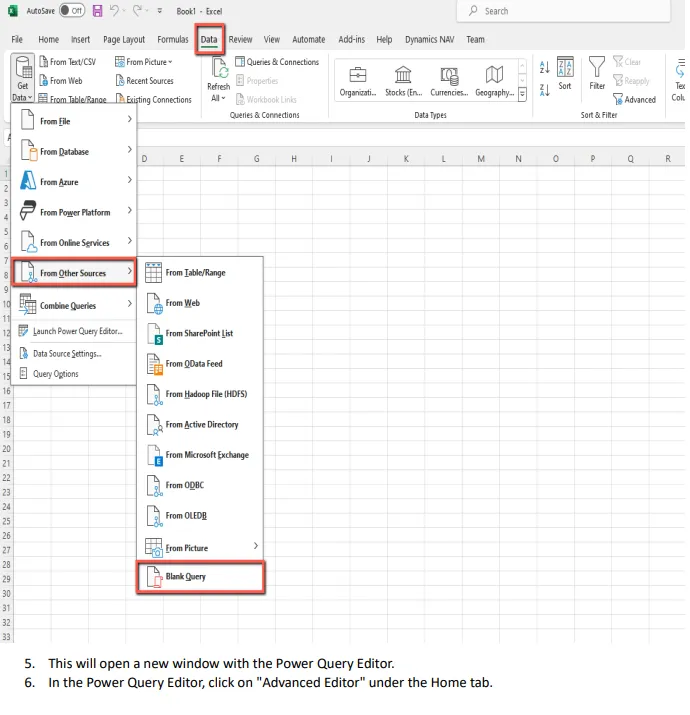Expand From Picture in submenu
Viewport: 690px width, 715px height.
tap(200, 547)
